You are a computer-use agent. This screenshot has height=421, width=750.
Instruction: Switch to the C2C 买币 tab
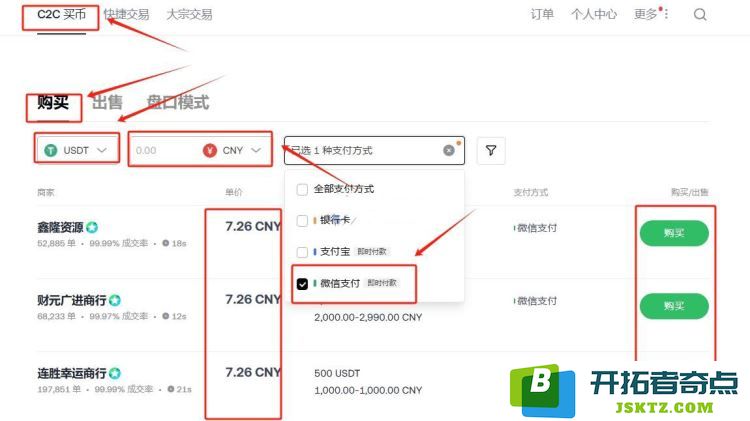coord(61,14)
